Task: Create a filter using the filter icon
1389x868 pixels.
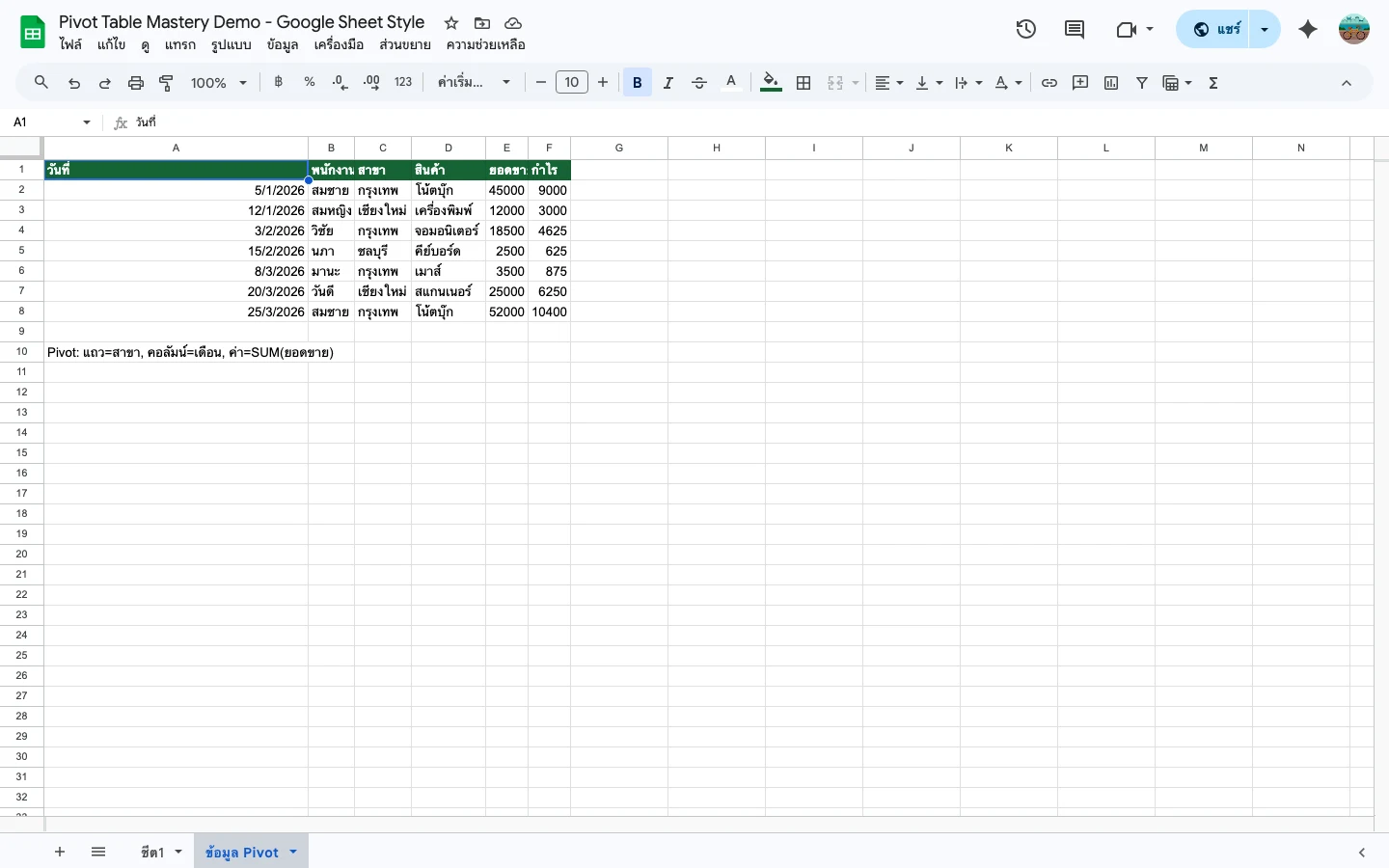Action: click(x=1142, y=83)
